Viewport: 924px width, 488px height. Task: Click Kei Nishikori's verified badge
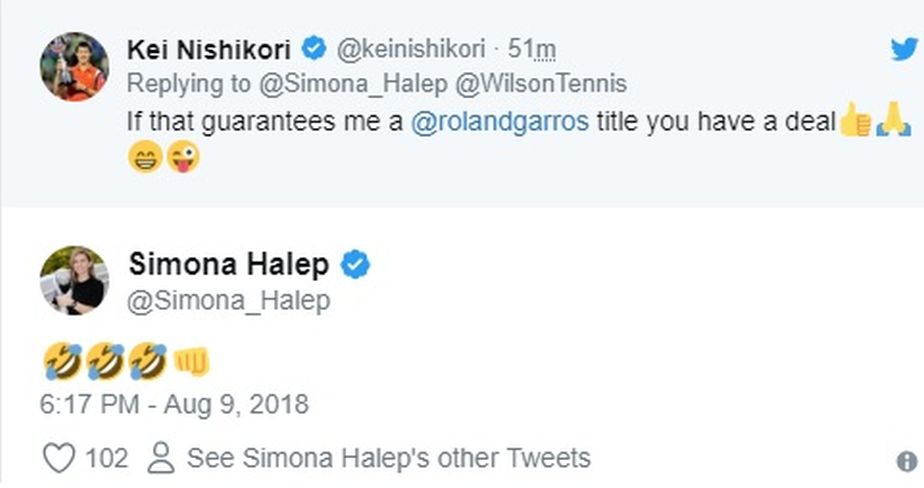[x=315, y=48]
